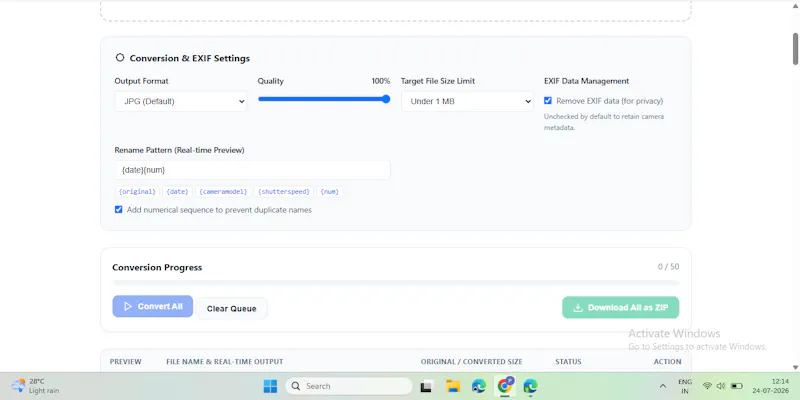Screen dimensions: 800x400
Task: Click the Unchecked by default hint text
Action: point(604,122)
